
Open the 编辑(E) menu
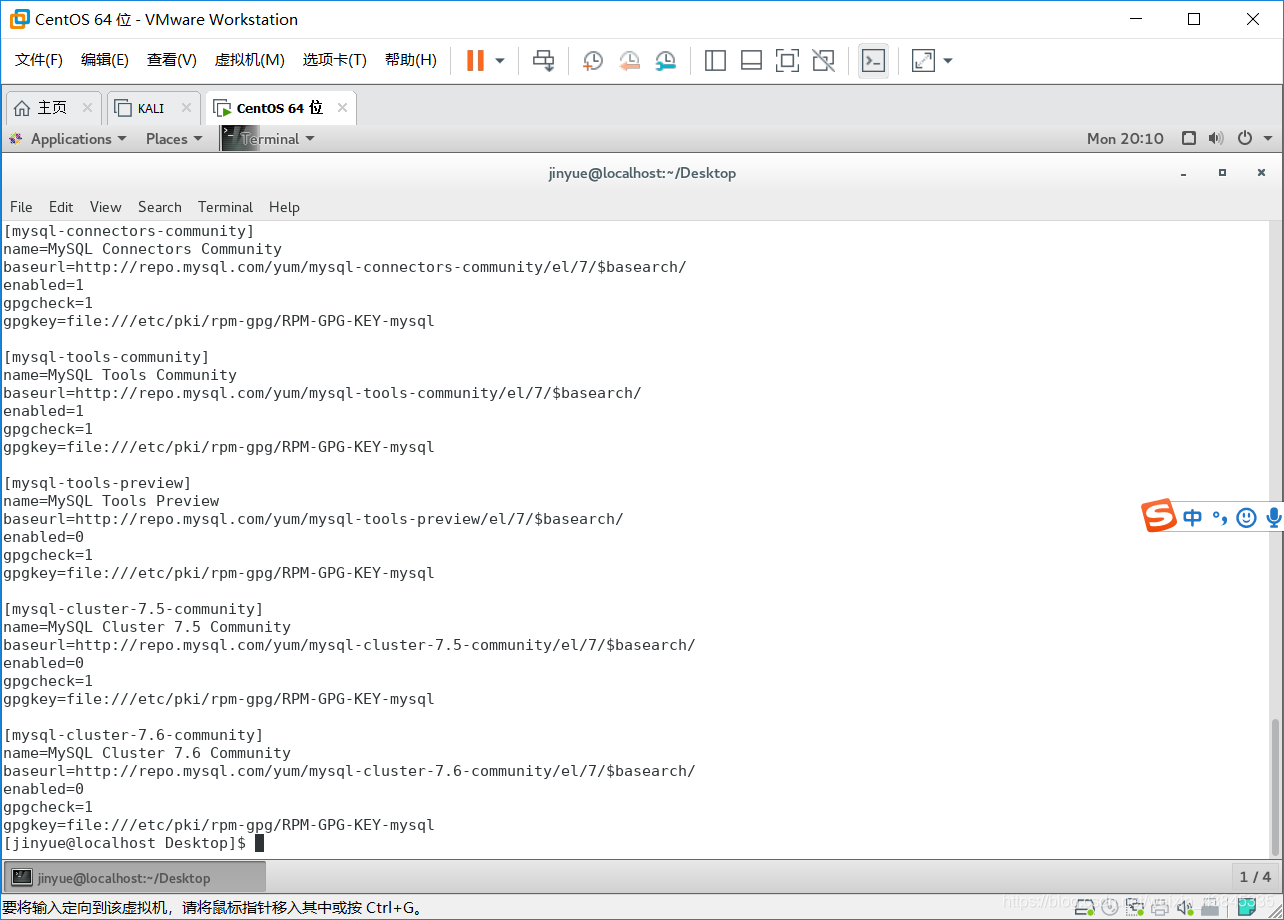point(105,60)
